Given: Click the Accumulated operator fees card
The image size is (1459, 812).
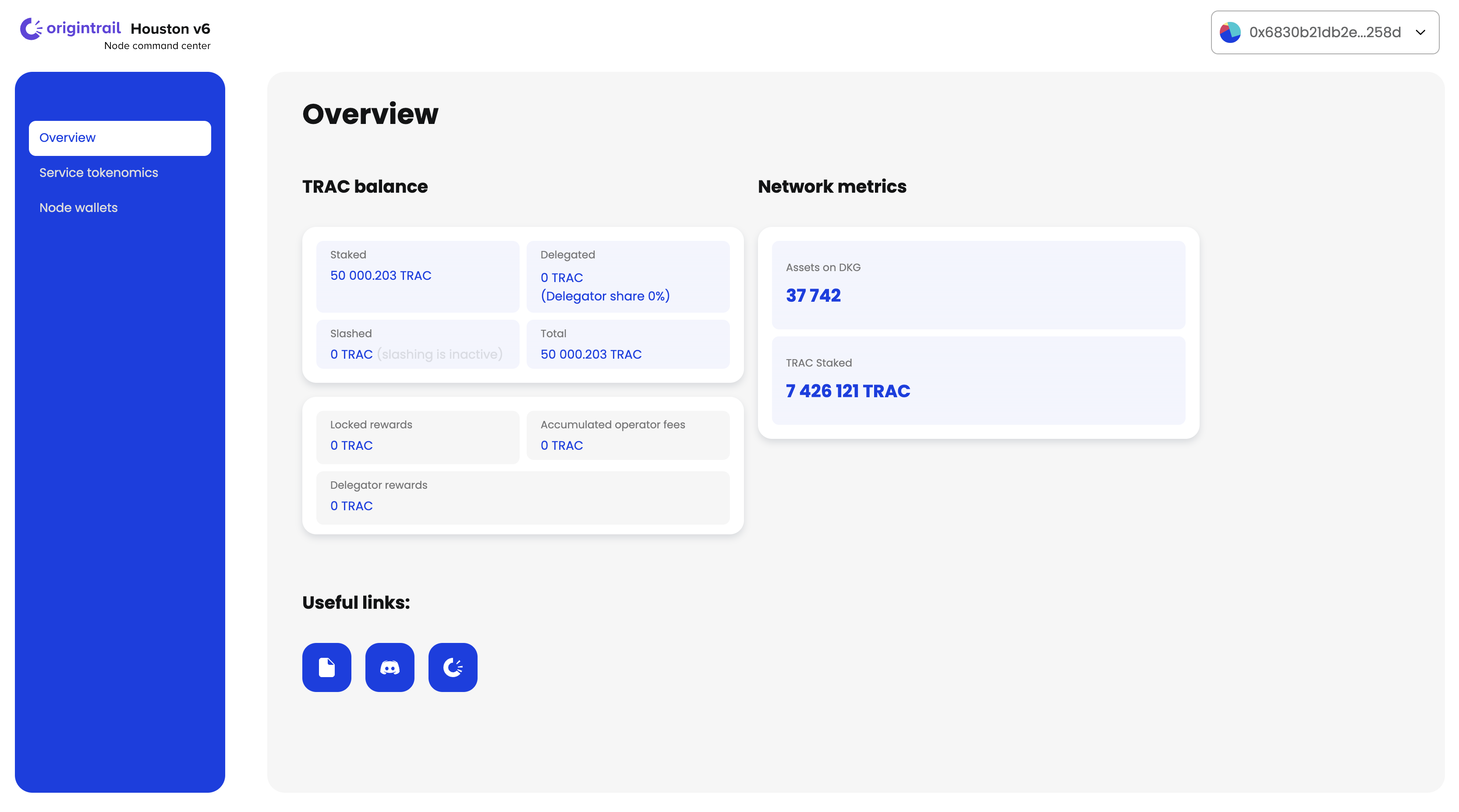Looking at the screenshot, I should (627, 435).
